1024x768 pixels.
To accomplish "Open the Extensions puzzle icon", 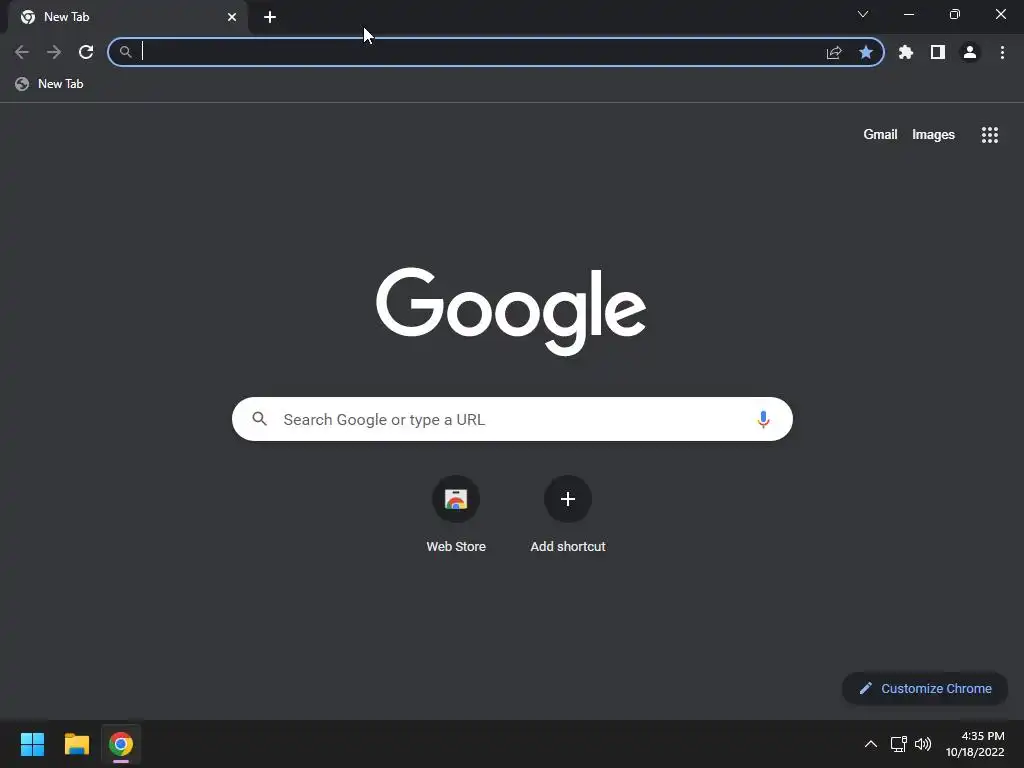I will pyautogui.click(x=906, y=52).
